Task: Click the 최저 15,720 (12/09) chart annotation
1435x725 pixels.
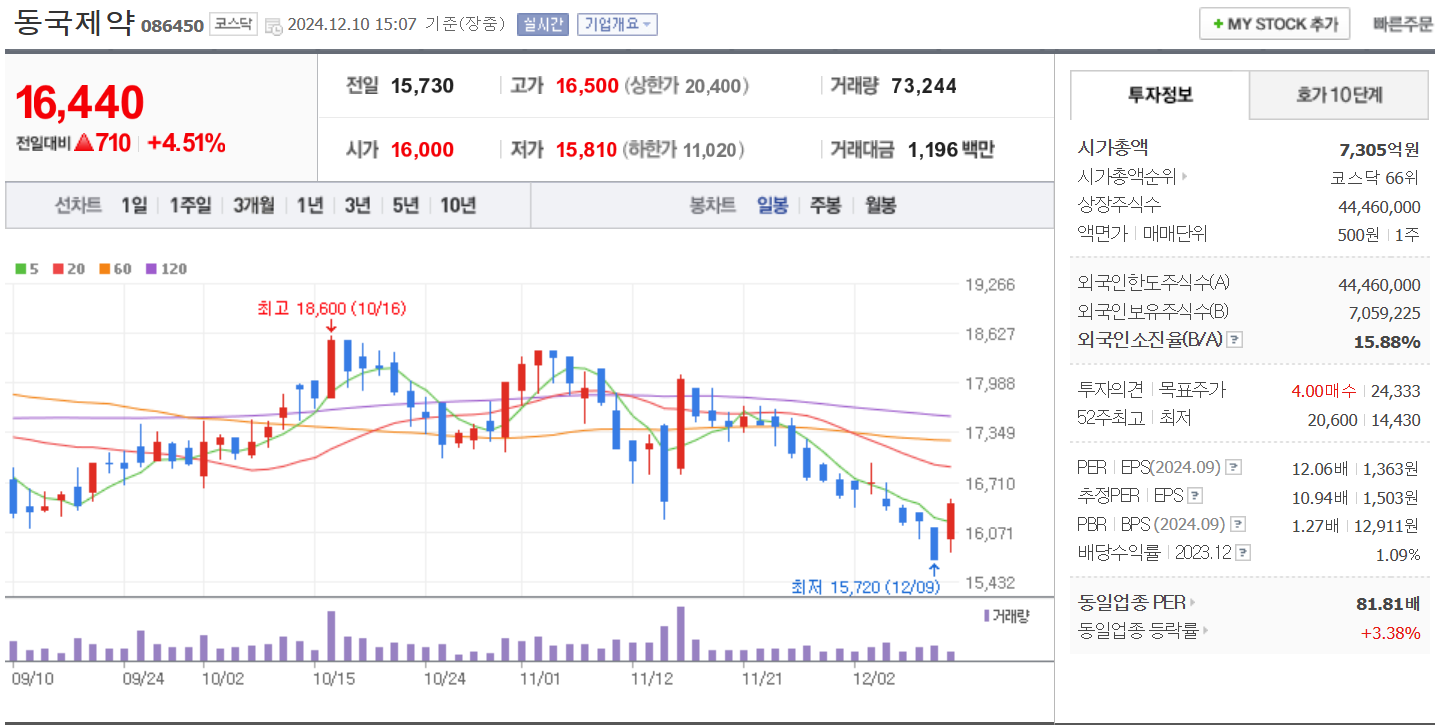Action: (868, 586)
